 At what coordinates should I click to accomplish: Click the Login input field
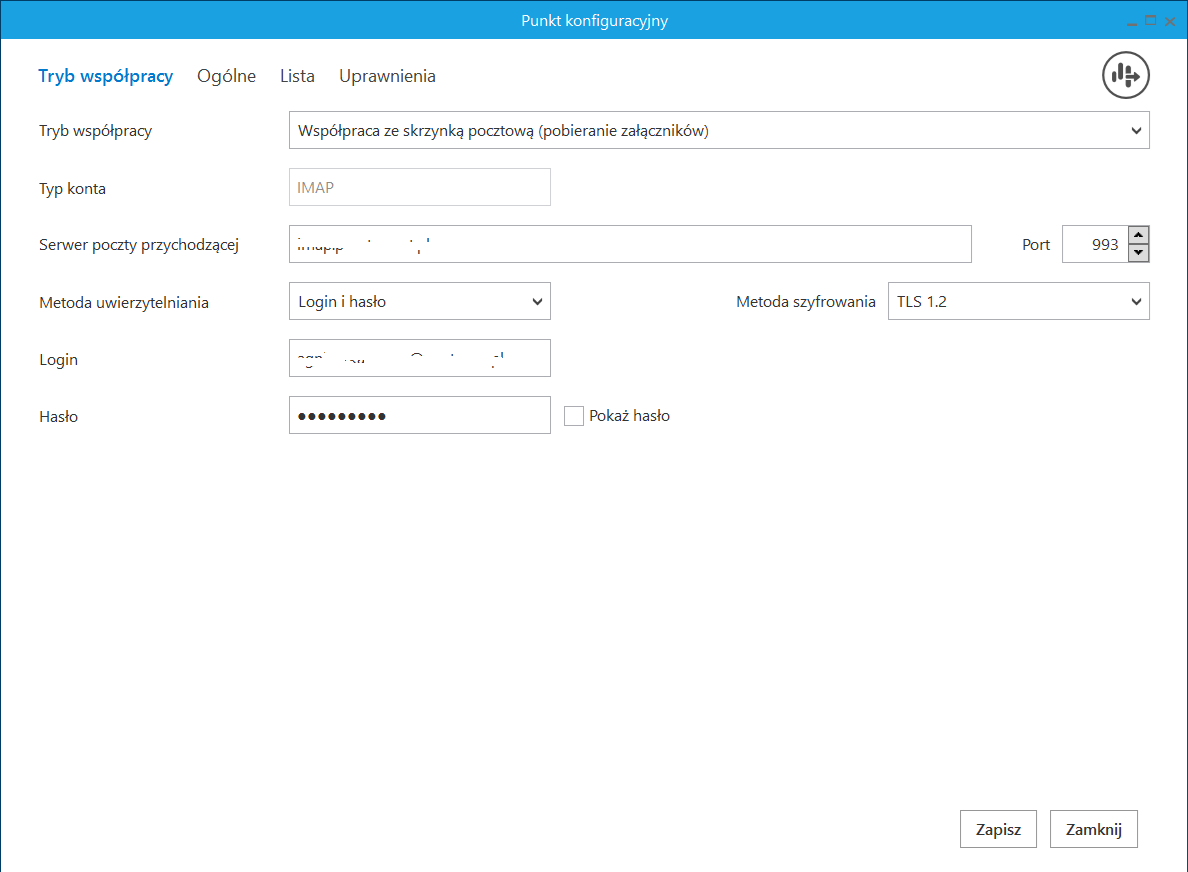[419, 358]
